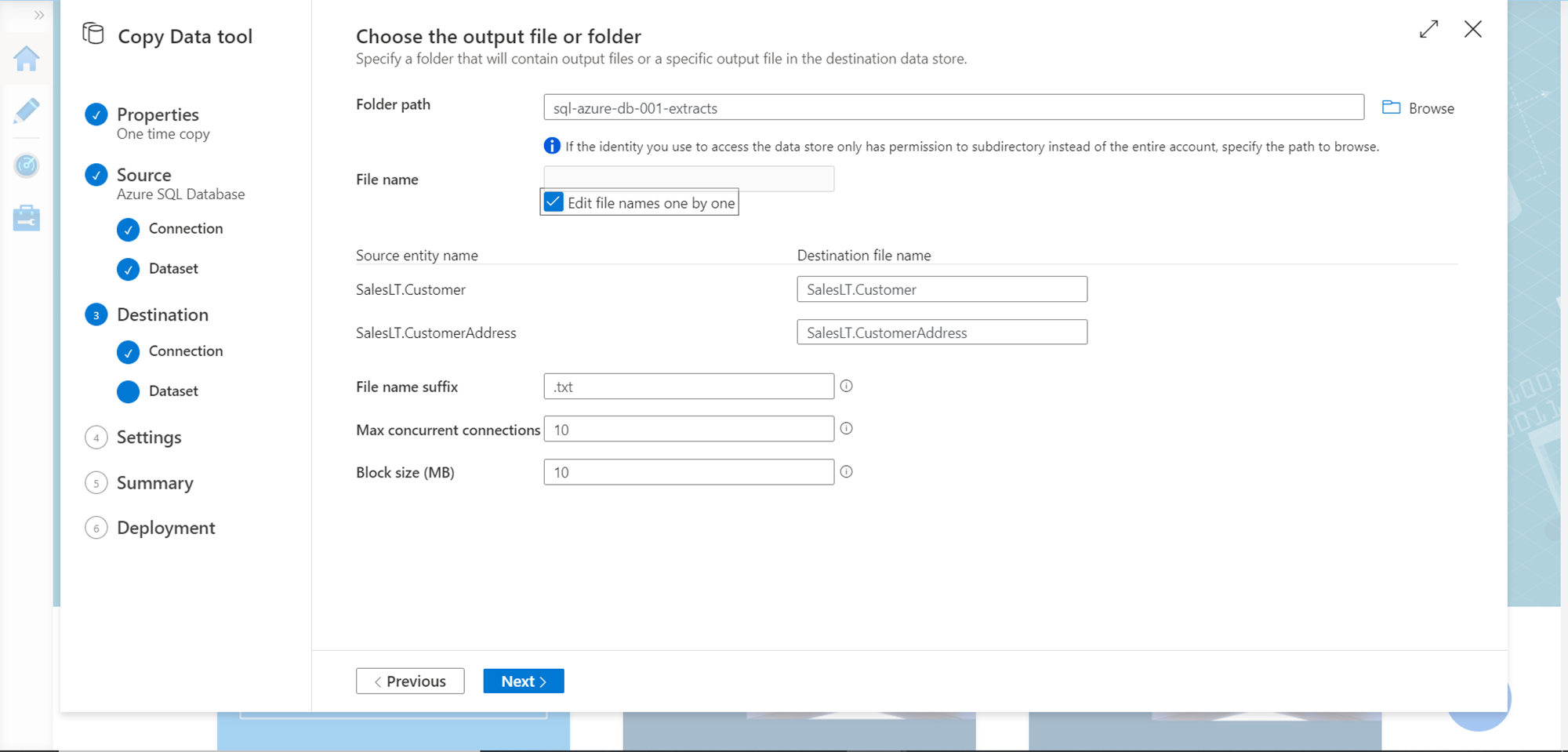Viewport: 1568px width, 752px height.
Task: Open the Home icon in left sidebar
Action: coord(27,59)
